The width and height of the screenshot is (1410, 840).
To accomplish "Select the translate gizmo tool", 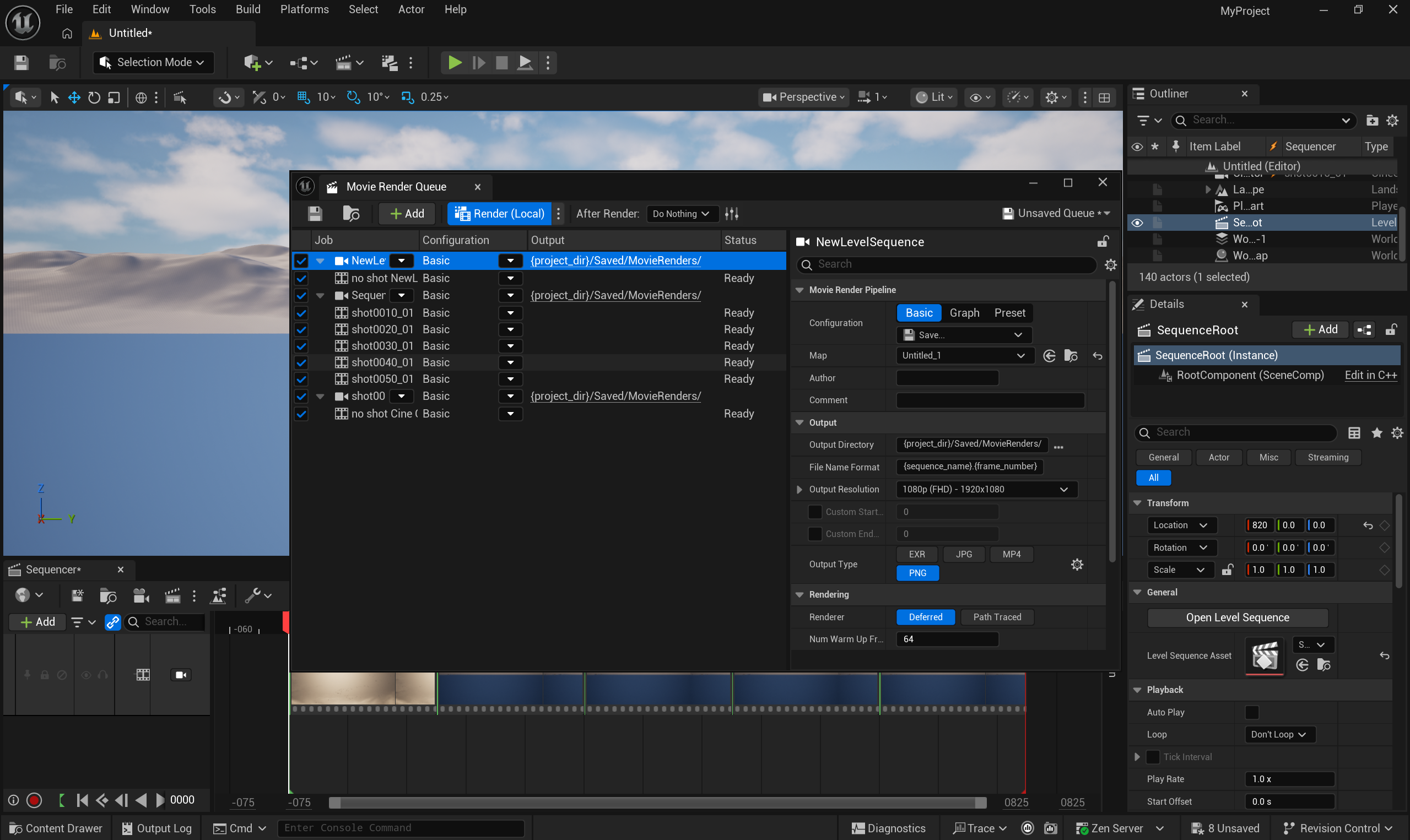I will click(74, 97).
